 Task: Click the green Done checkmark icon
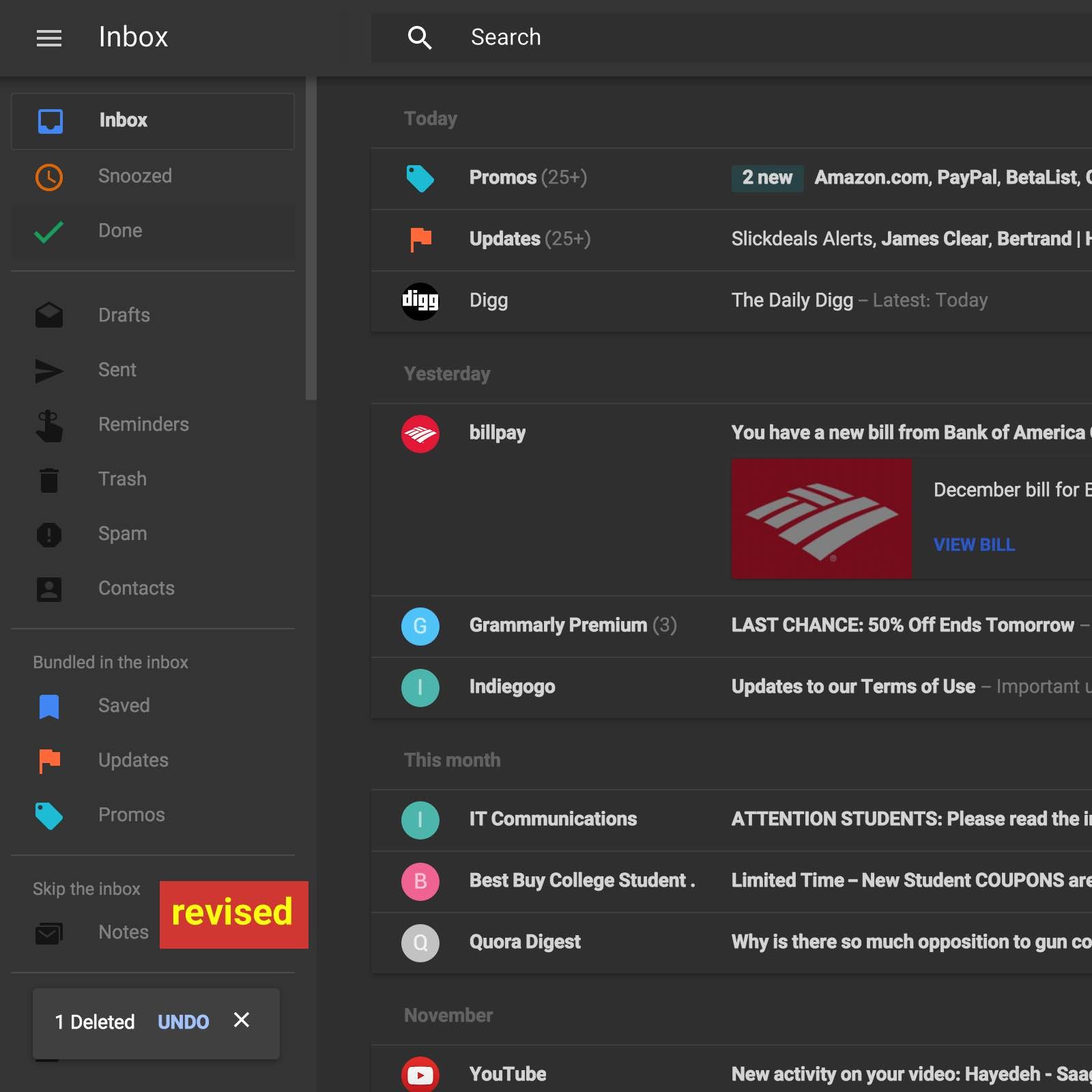tap(49, 232)
